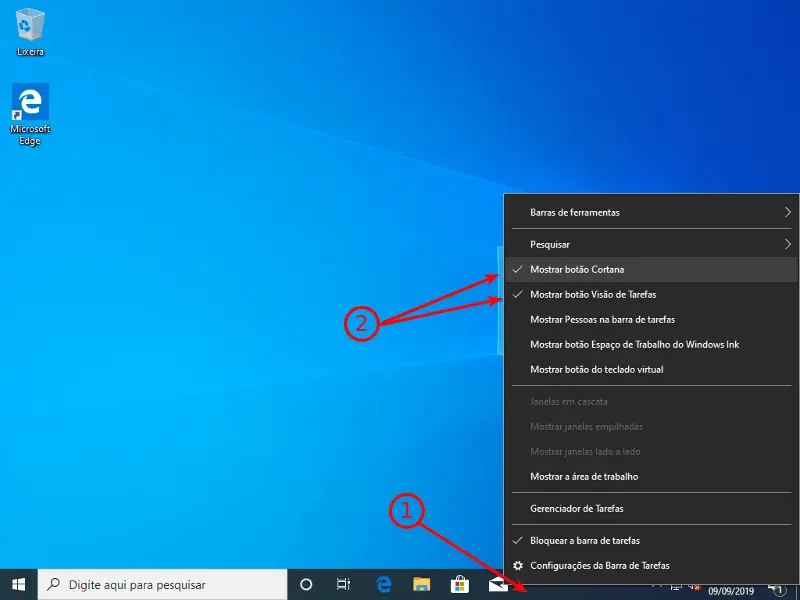Screen dimensions: 800x600
Task: Open the Action Center notification icon
Action: coord(778,590)
